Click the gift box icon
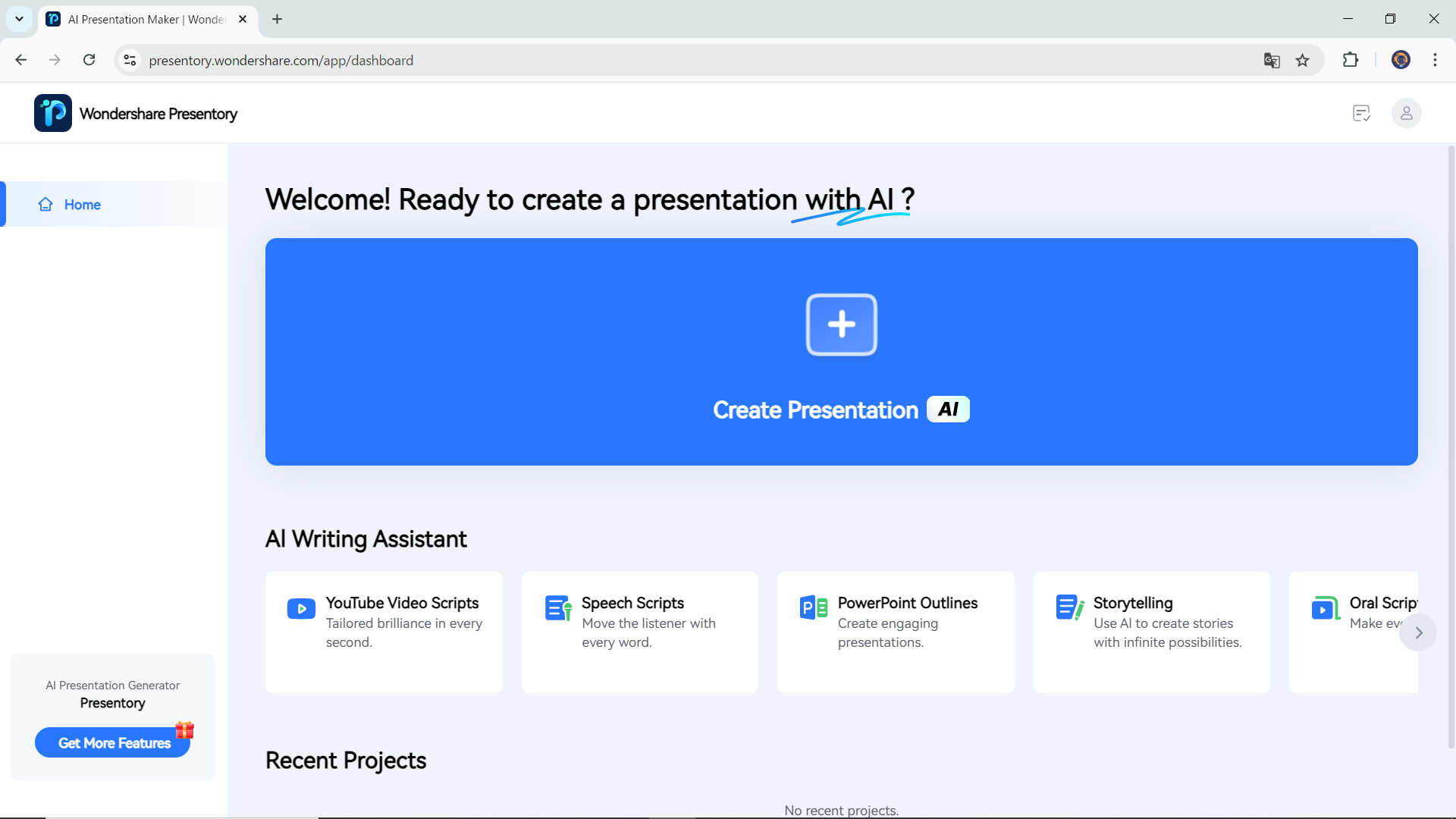This screenshot has height=819, width=1456. pyautogui.click(x=185, y=730)
